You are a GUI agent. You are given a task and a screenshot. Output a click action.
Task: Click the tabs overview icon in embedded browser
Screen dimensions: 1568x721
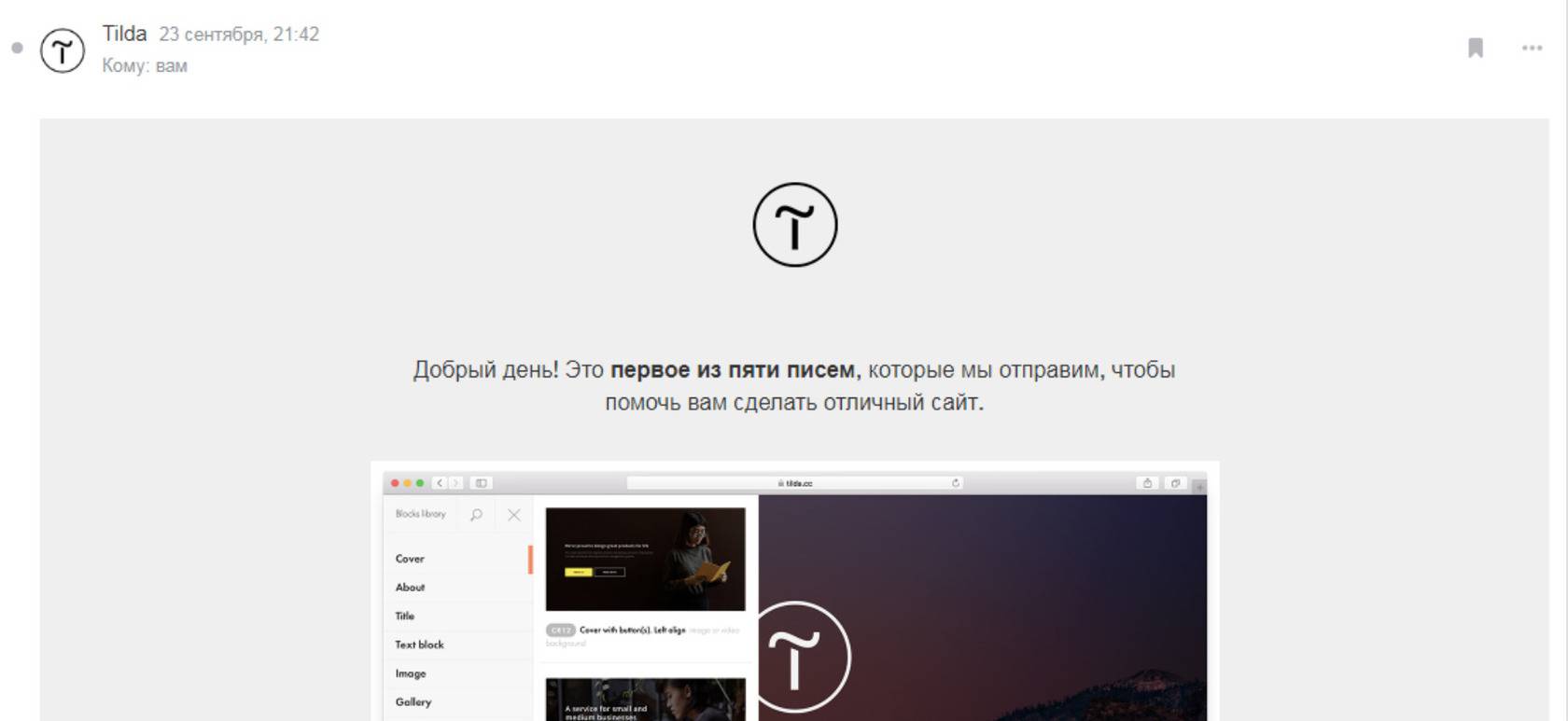[x=1175, y=483]
